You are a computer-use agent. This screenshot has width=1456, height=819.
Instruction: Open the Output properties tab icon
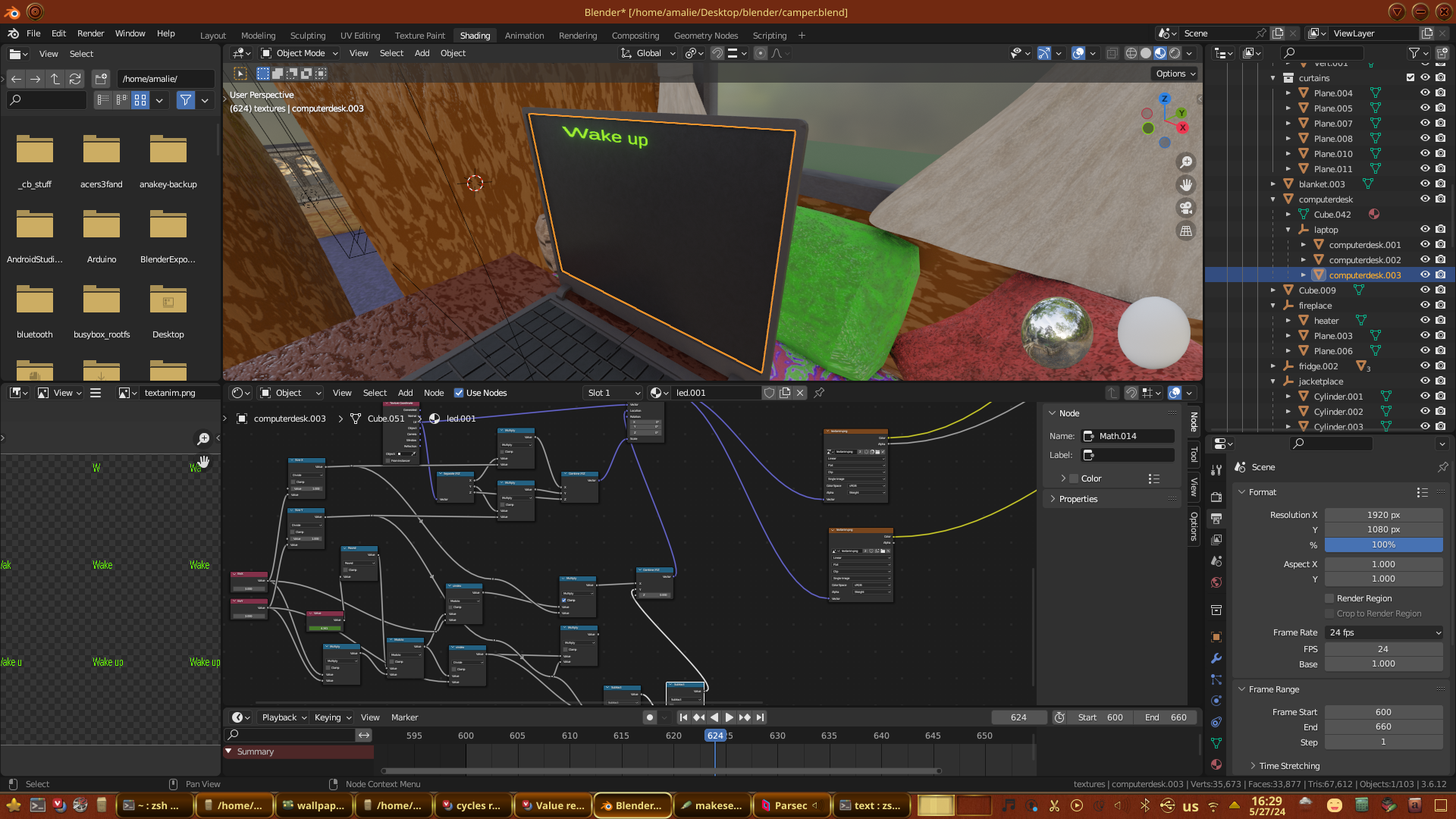coord(1216,519)
